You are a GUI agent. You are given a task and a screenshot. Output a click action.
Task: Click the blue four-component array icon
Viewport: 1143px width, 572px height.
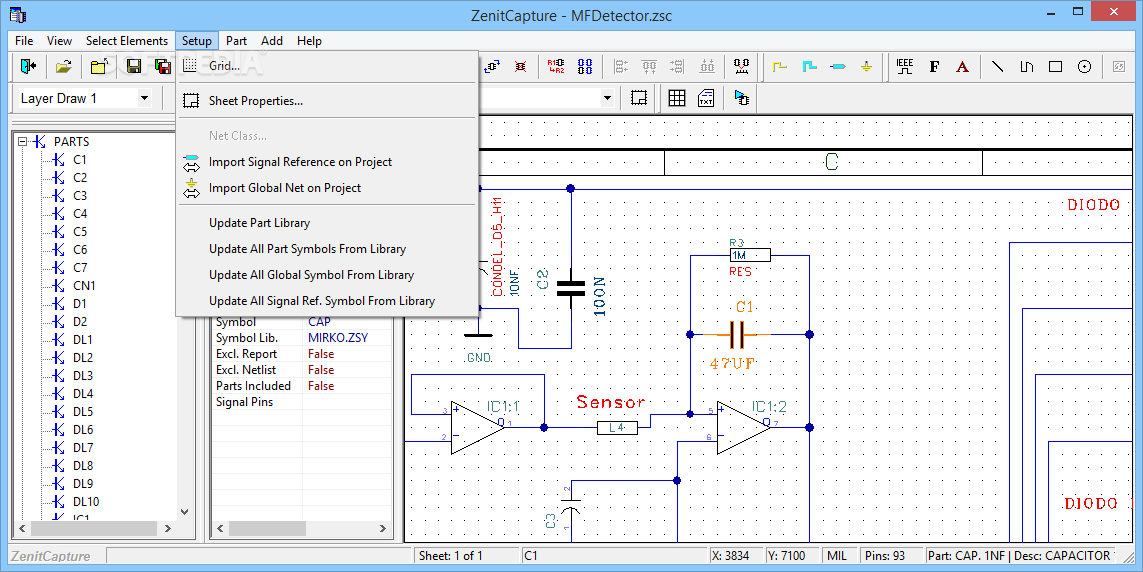(585, 66)
